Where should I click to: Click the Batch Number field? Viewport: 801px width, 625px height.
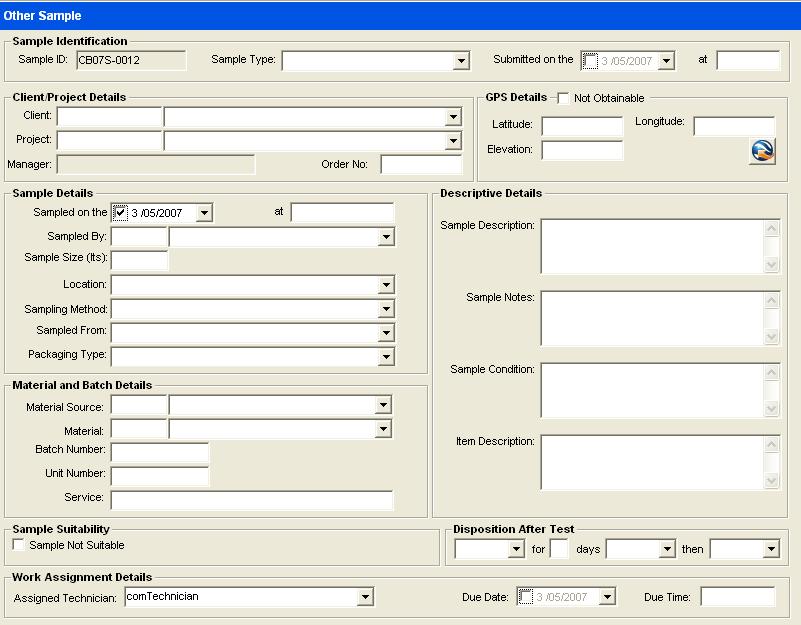click(159, 452)
